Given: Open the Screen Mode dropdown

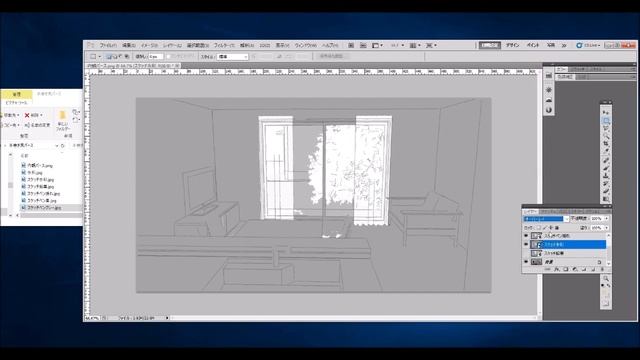Looking at the screenshot, I should tap(431, 45).
